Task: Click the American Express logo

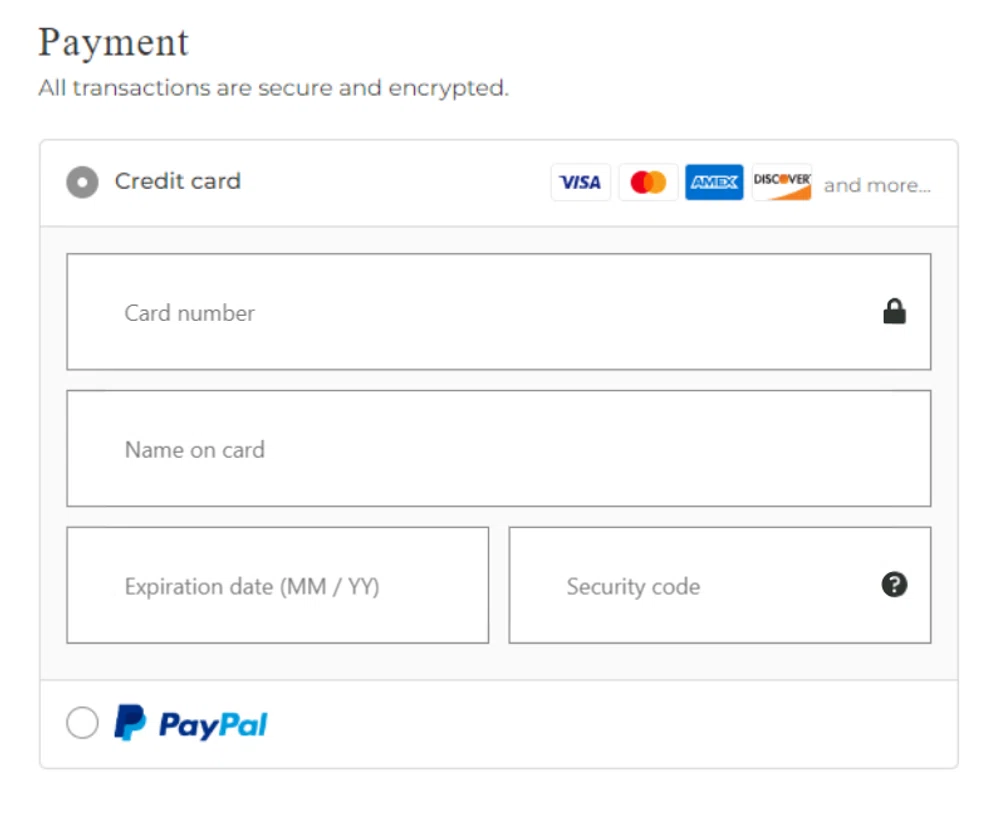Action: 714,183
